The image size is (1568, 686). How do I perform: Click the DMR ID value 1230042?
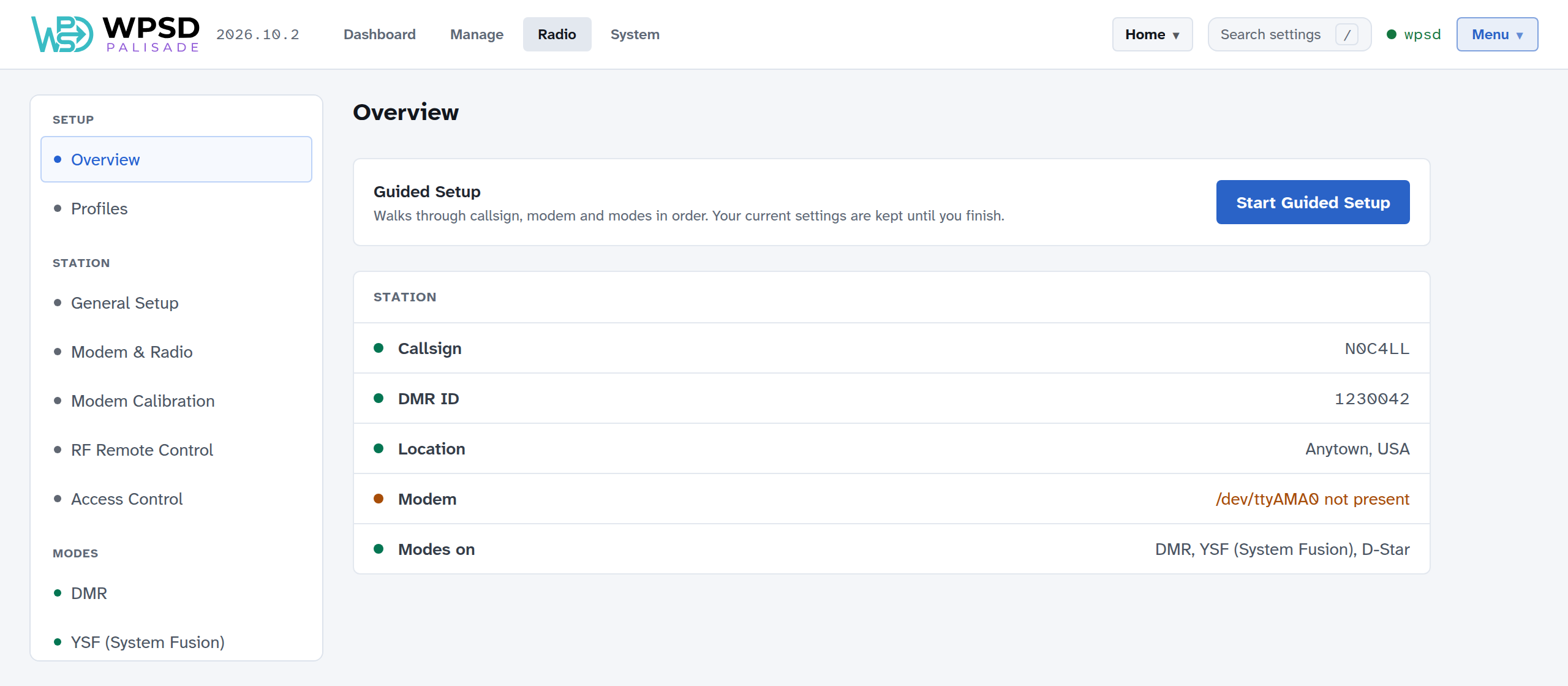[x=1372, y=399]
